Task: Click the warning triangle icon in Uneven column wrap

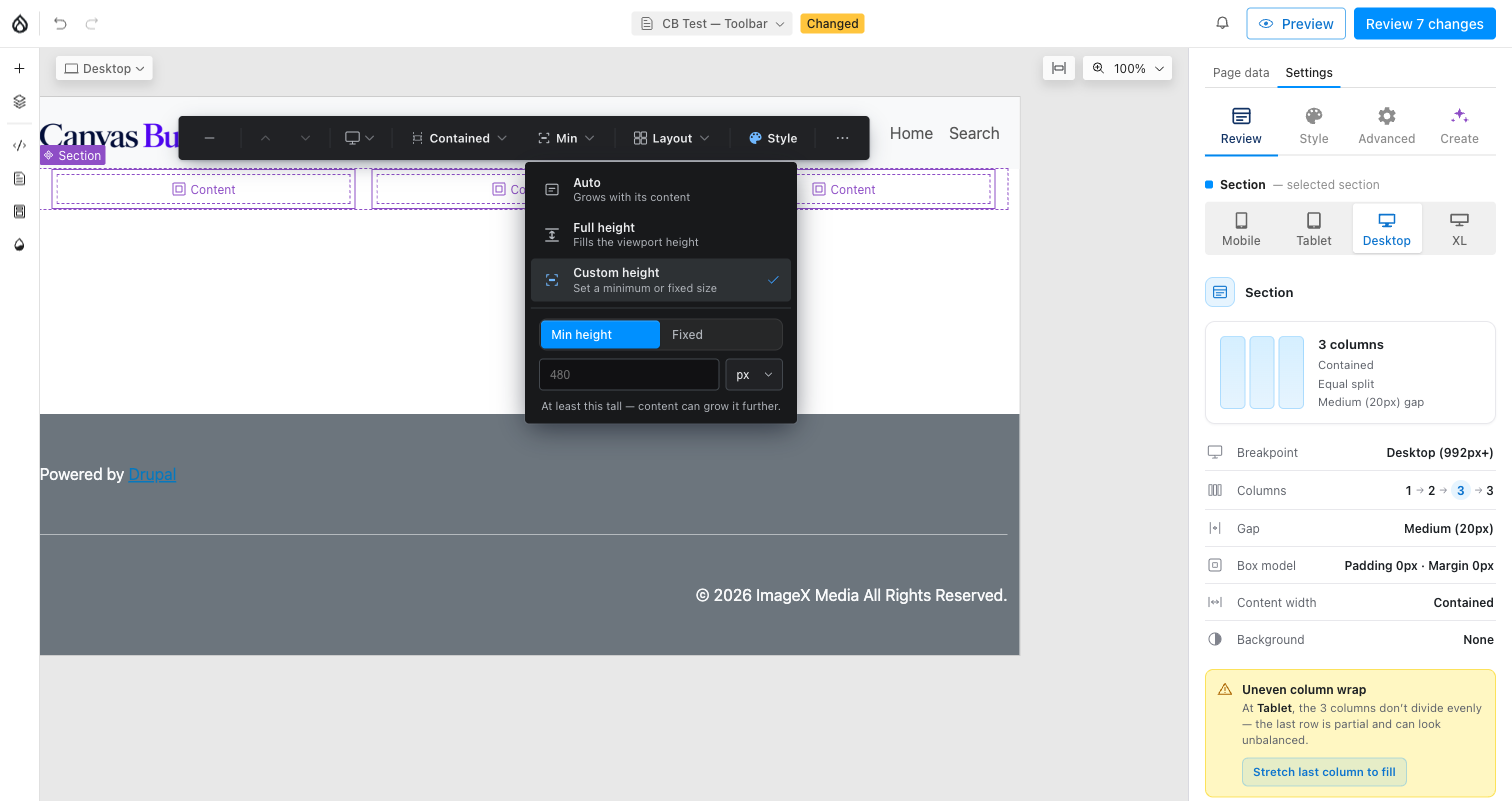Action: 1224,689
